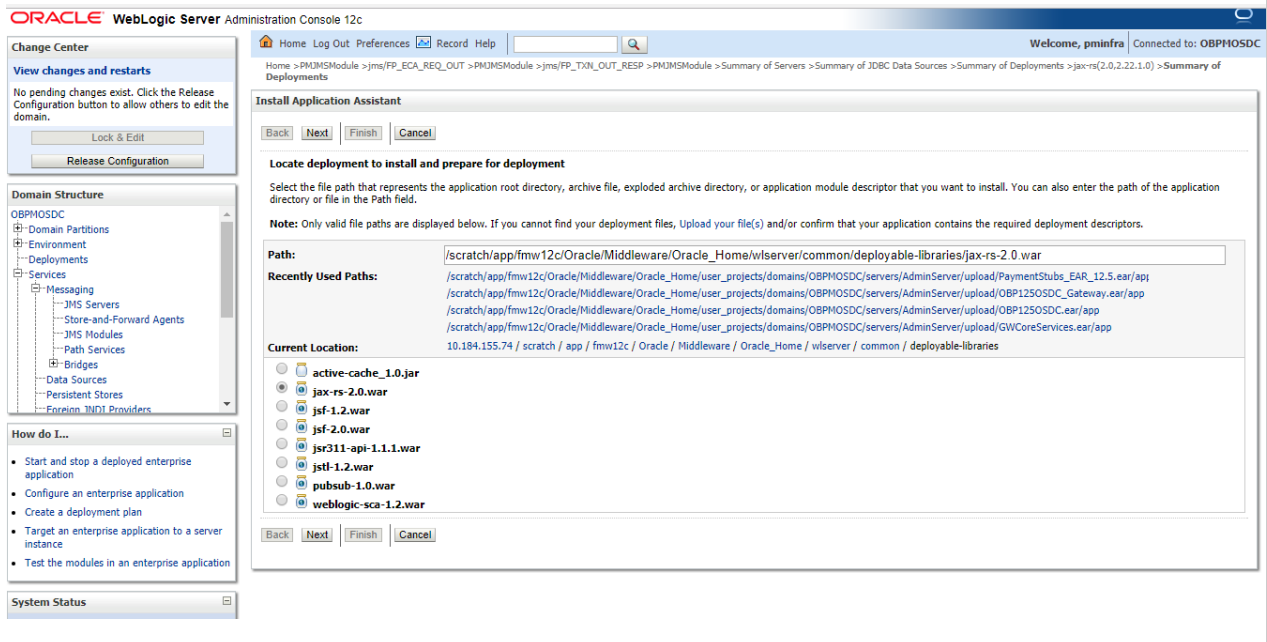Open recent path PaymentStubs_EAR_12.5.ear
The image size is (1267, 642).
tap(798, 276)
